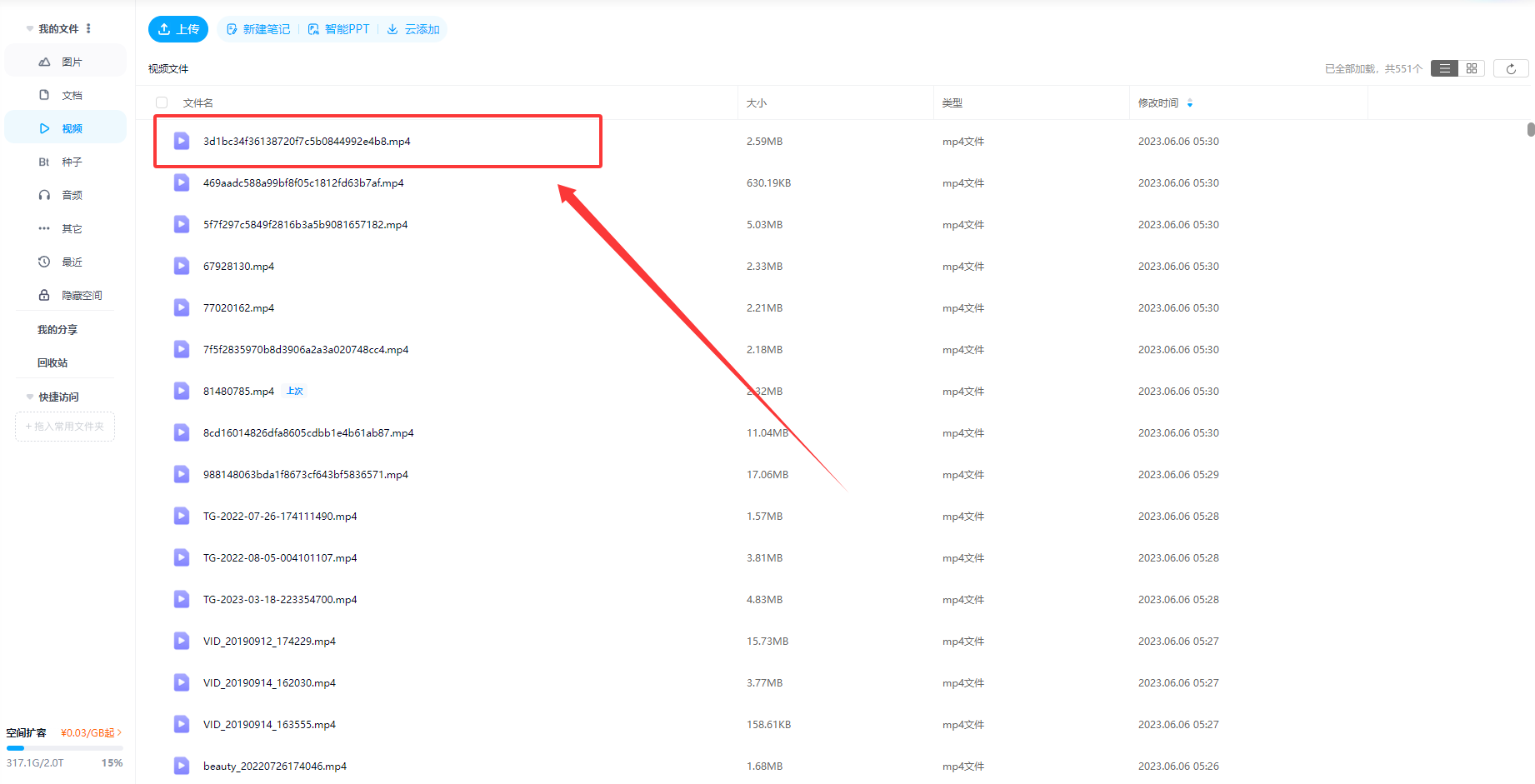Toggle 修改时间 sort arrow
The image size is (1535, 784).
(x=1190, y=103)
